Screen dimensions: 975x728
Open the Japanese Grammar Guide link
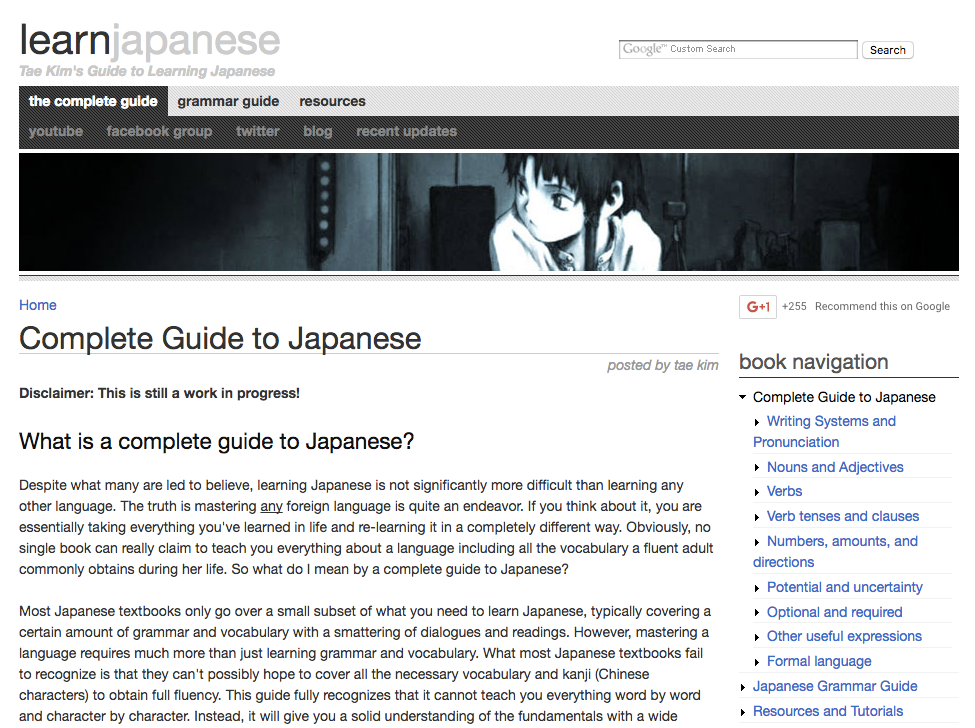coord(835,686)
